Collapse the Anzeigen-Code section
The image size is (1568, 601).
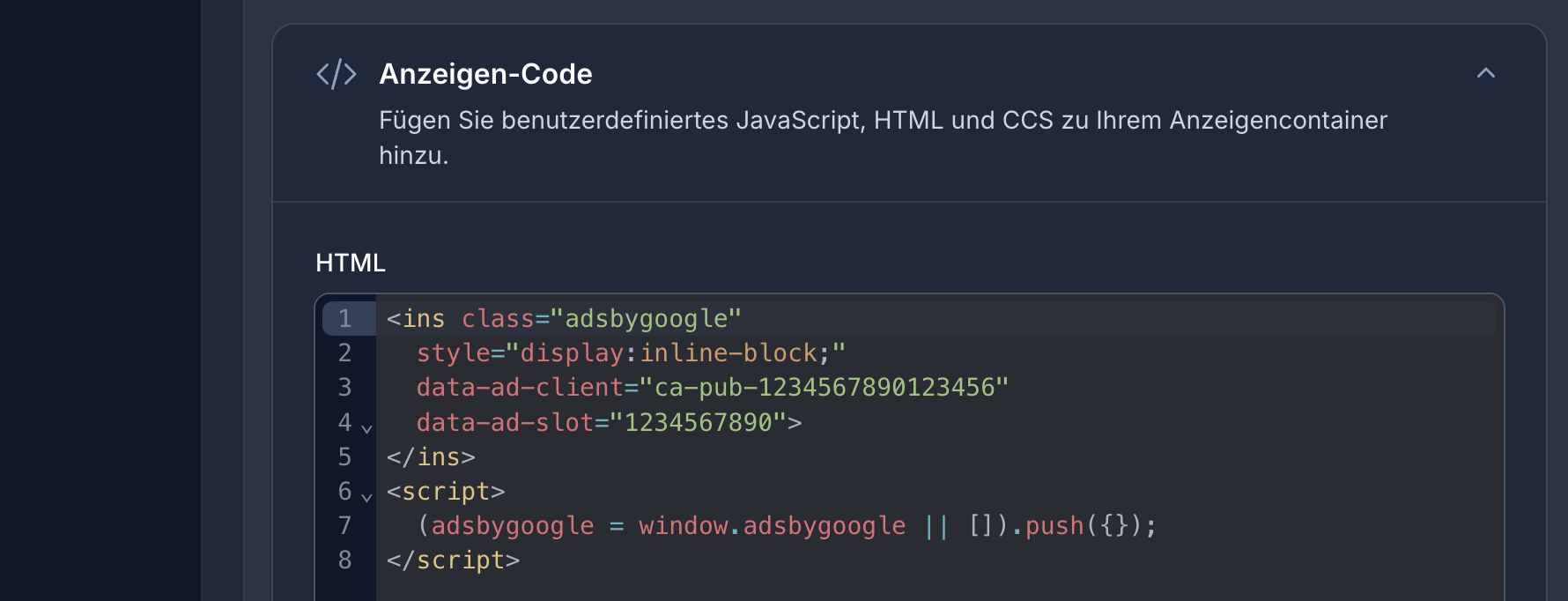[x=1486, y=73]
